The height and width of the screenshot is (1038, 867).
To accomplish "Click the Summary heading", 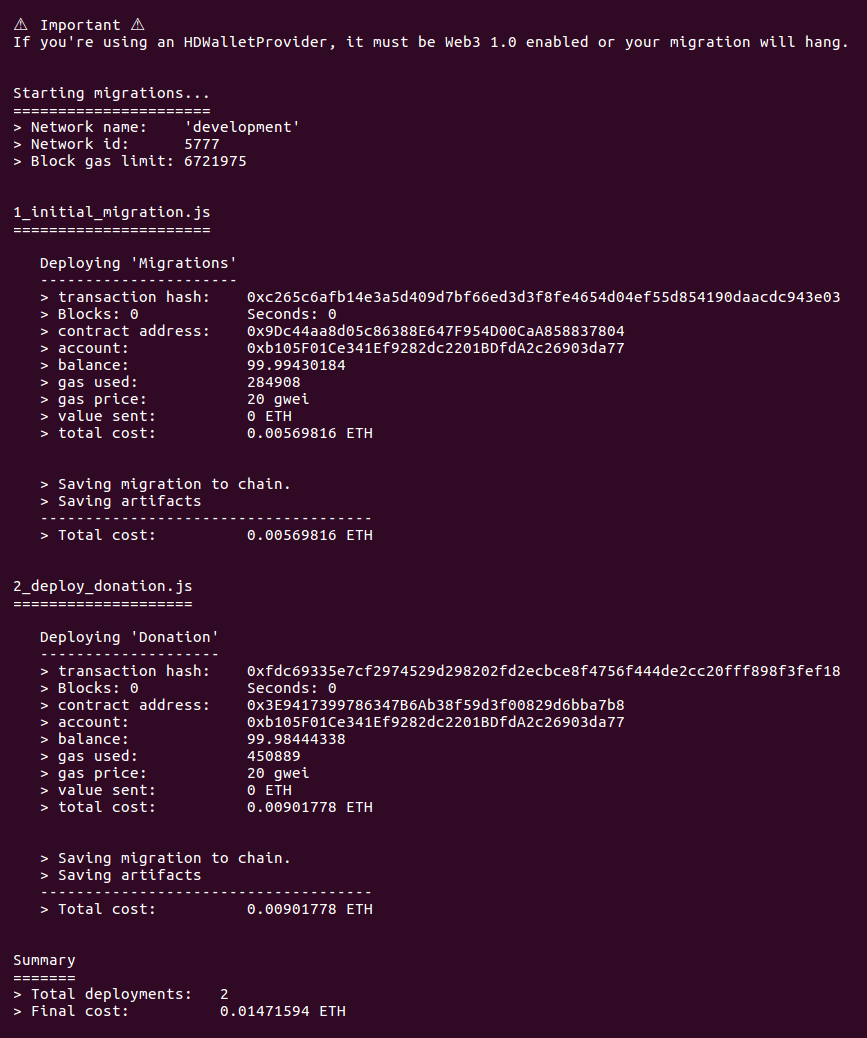I will tap(44, 960).
